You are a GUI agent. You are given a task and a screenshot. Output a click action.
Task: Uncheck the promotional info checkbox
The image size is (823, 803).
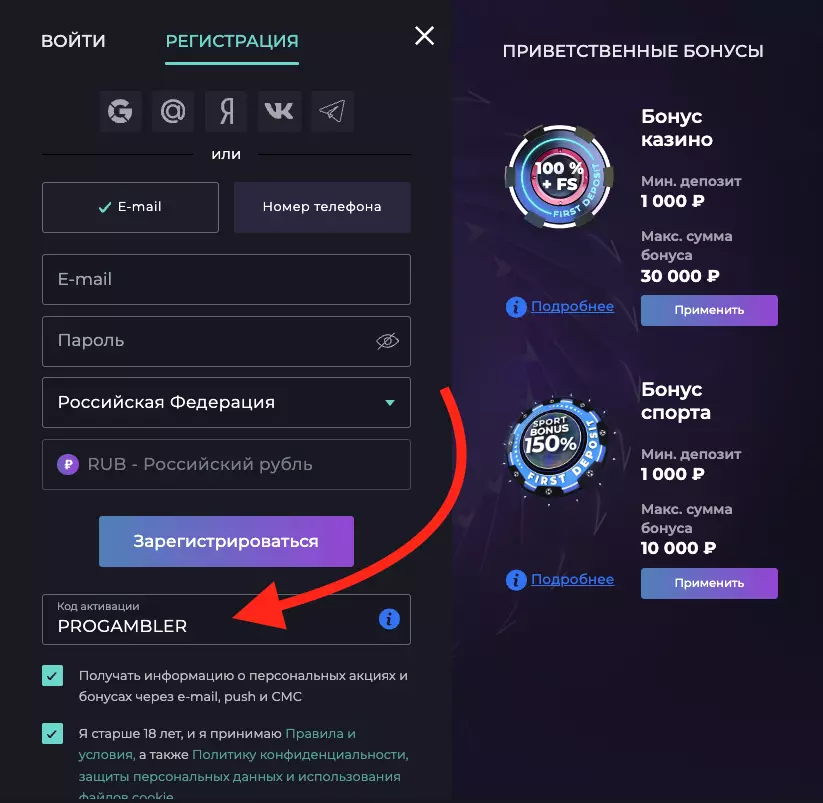click(53, 676)
